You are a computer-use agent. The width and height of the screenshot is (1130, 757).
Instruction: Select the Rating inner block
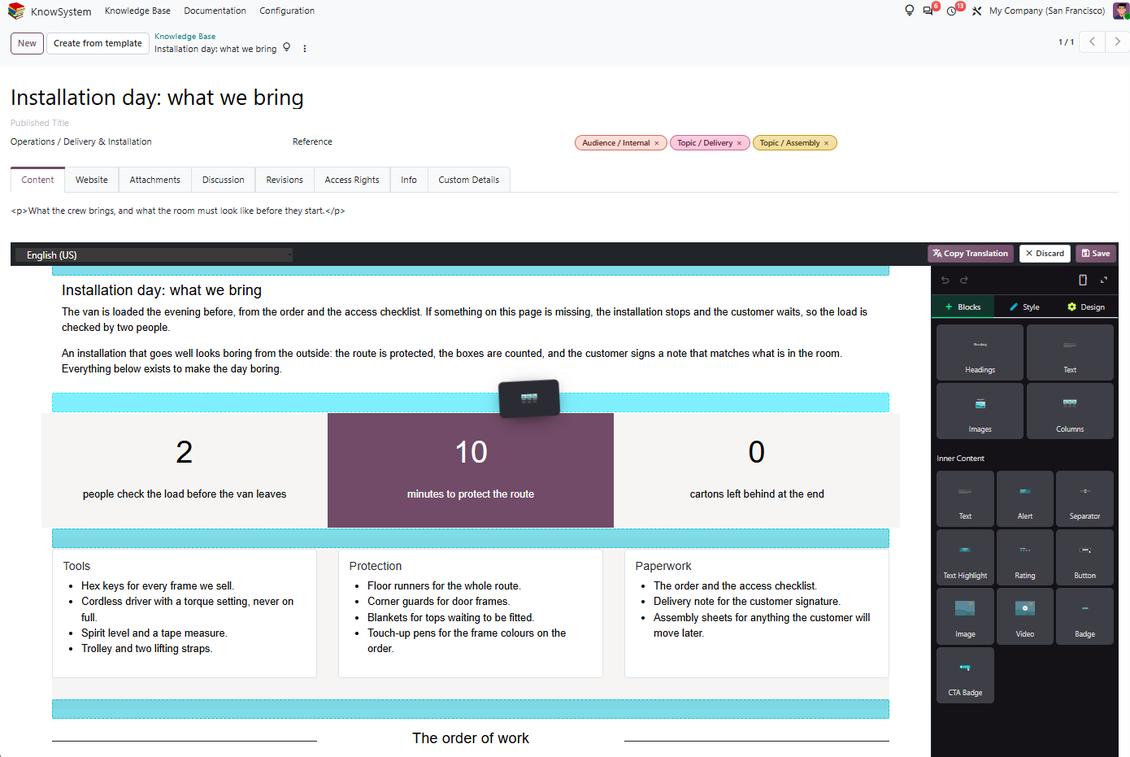pos(1025,558)
